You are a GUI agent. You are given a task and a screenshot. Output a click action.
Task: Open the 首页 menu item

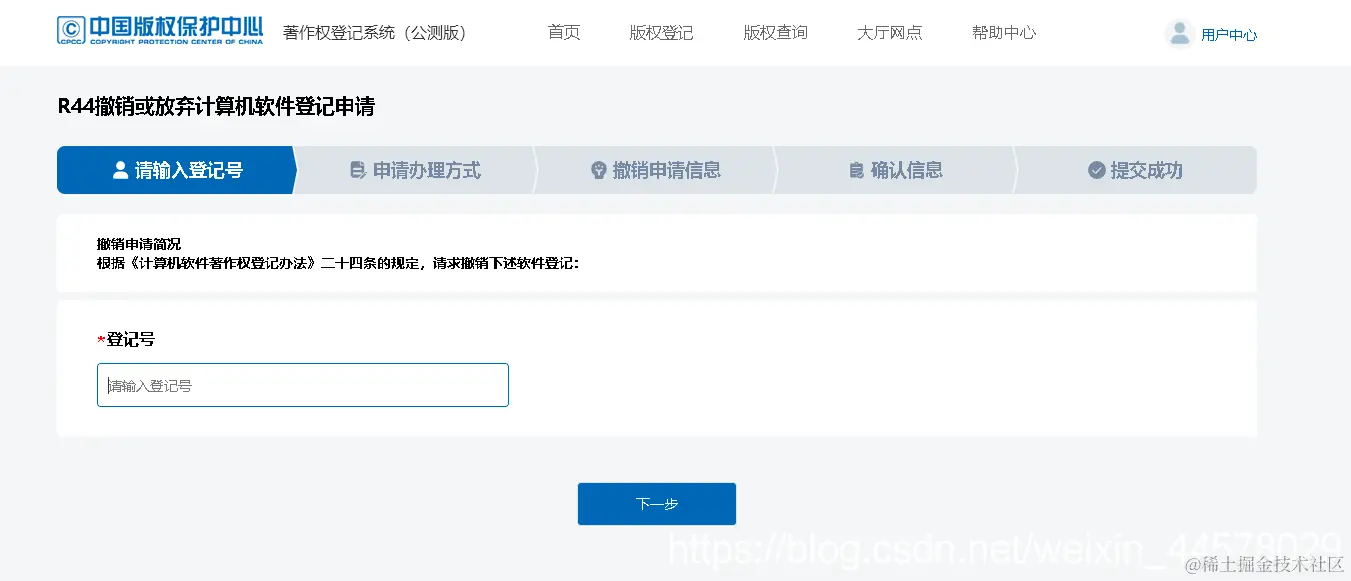coord(563,31)
